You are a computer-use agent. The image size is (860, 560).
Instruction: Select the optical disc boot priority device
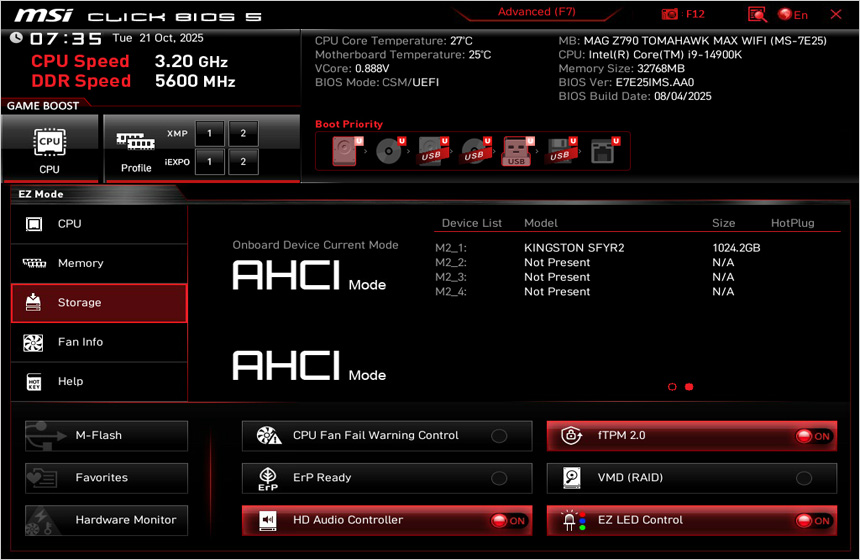pos(389,151)
